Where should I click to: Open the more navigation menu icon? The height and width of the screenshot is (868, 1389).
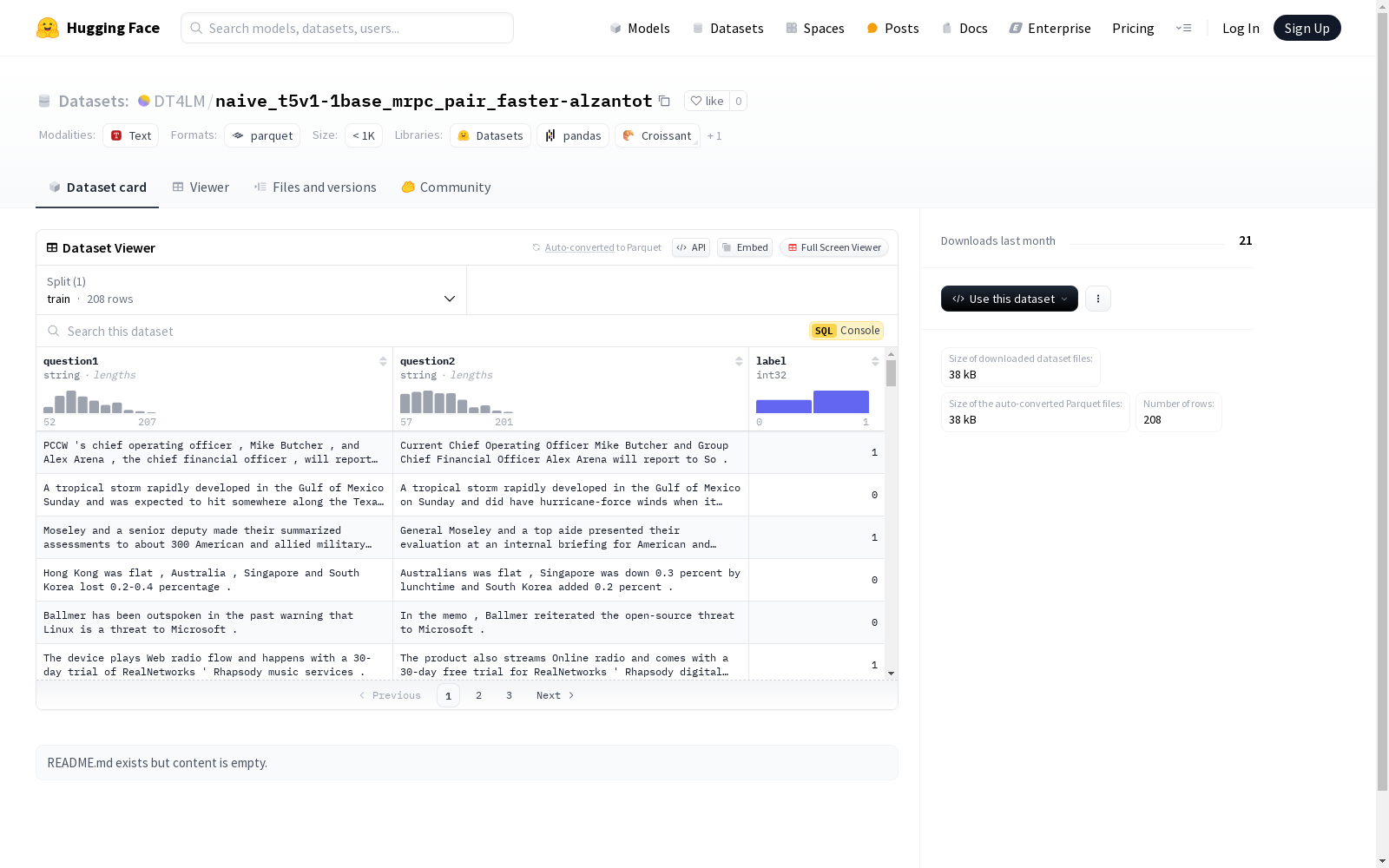pyautogui.click(x=1183, y=28)
